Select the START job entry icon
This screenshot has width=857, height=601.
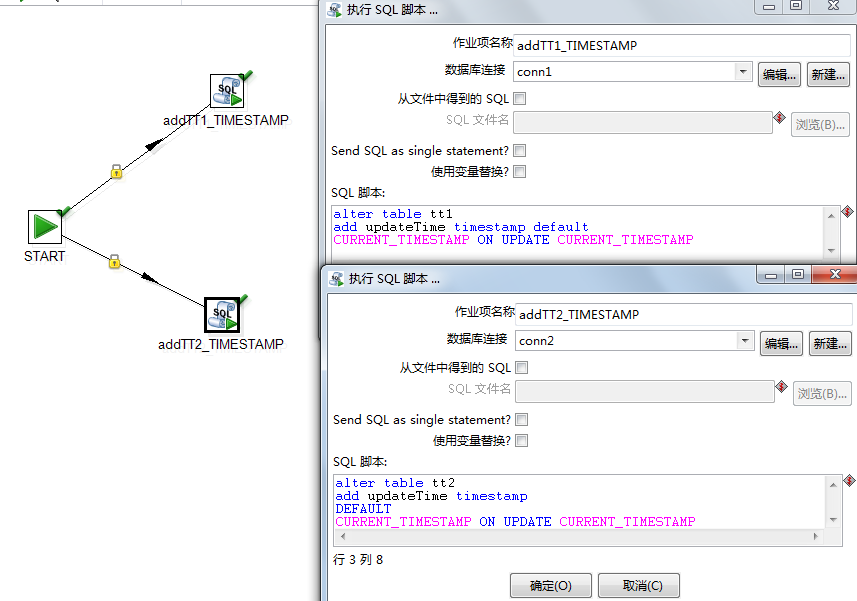click(x=45, y=227)
